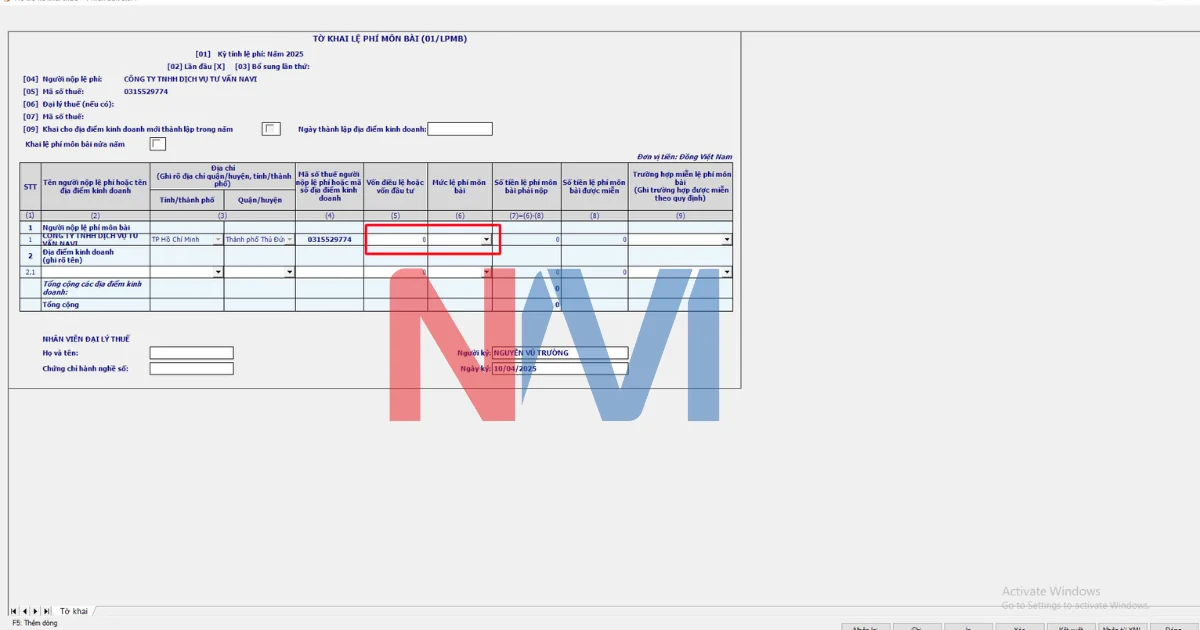
Task: Go to previous sheet with the arrow
Action: coord(25,611)
